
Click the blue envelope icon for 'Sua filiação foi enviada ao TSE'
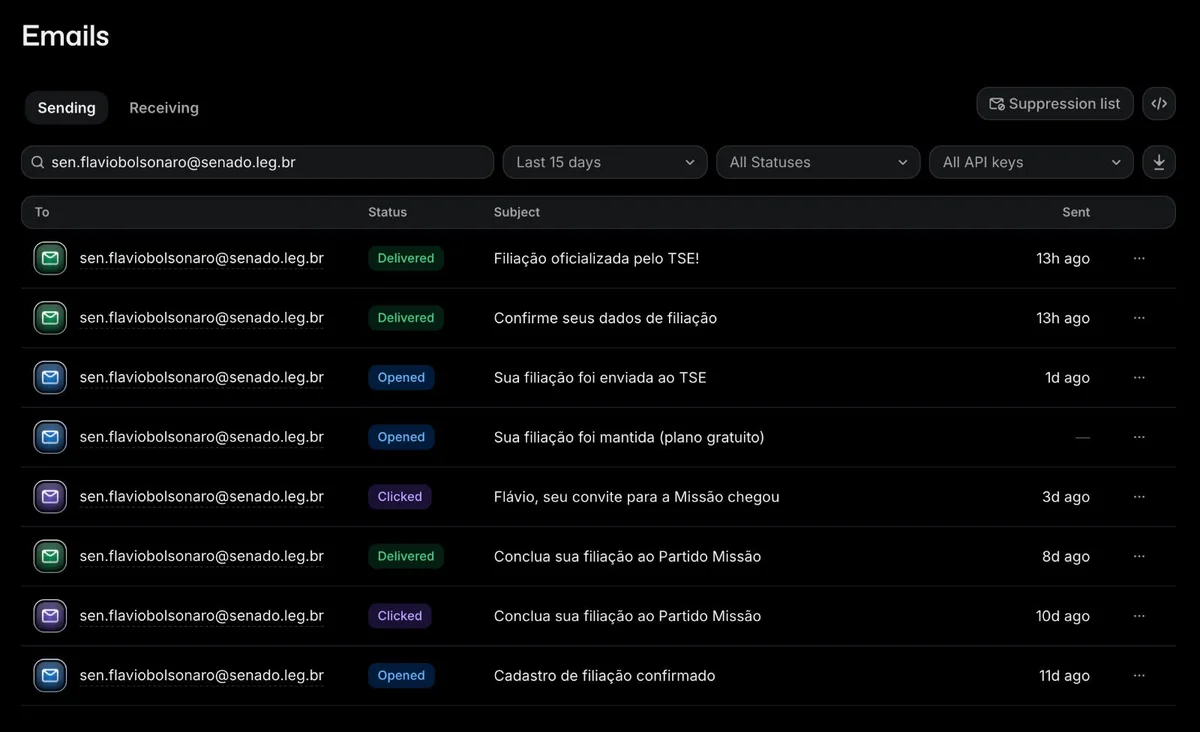click(50, 377)
